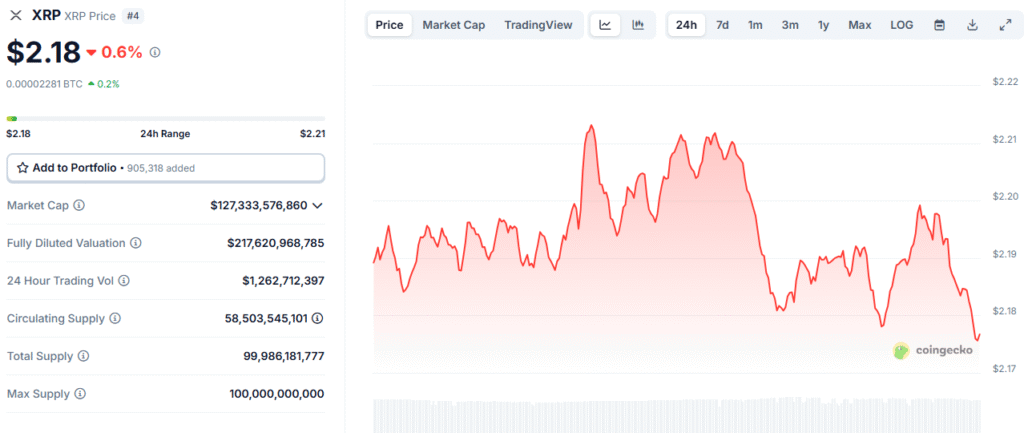This screenshot has height=433, width=1024.
Task: Click info icon after 58,503,545,101 value
Action: click(x=317, y=319)
